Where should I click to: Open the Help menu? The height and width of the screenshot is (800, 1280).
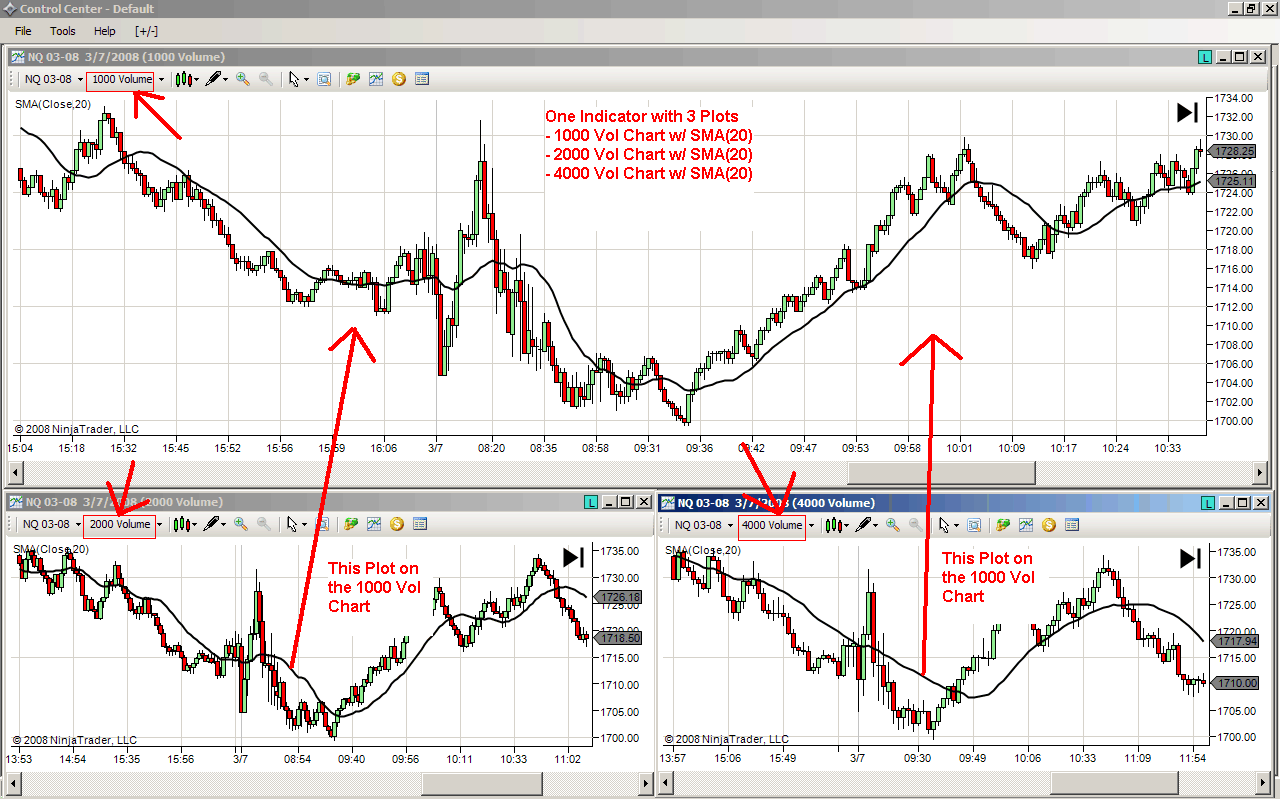tap(105, 31)
